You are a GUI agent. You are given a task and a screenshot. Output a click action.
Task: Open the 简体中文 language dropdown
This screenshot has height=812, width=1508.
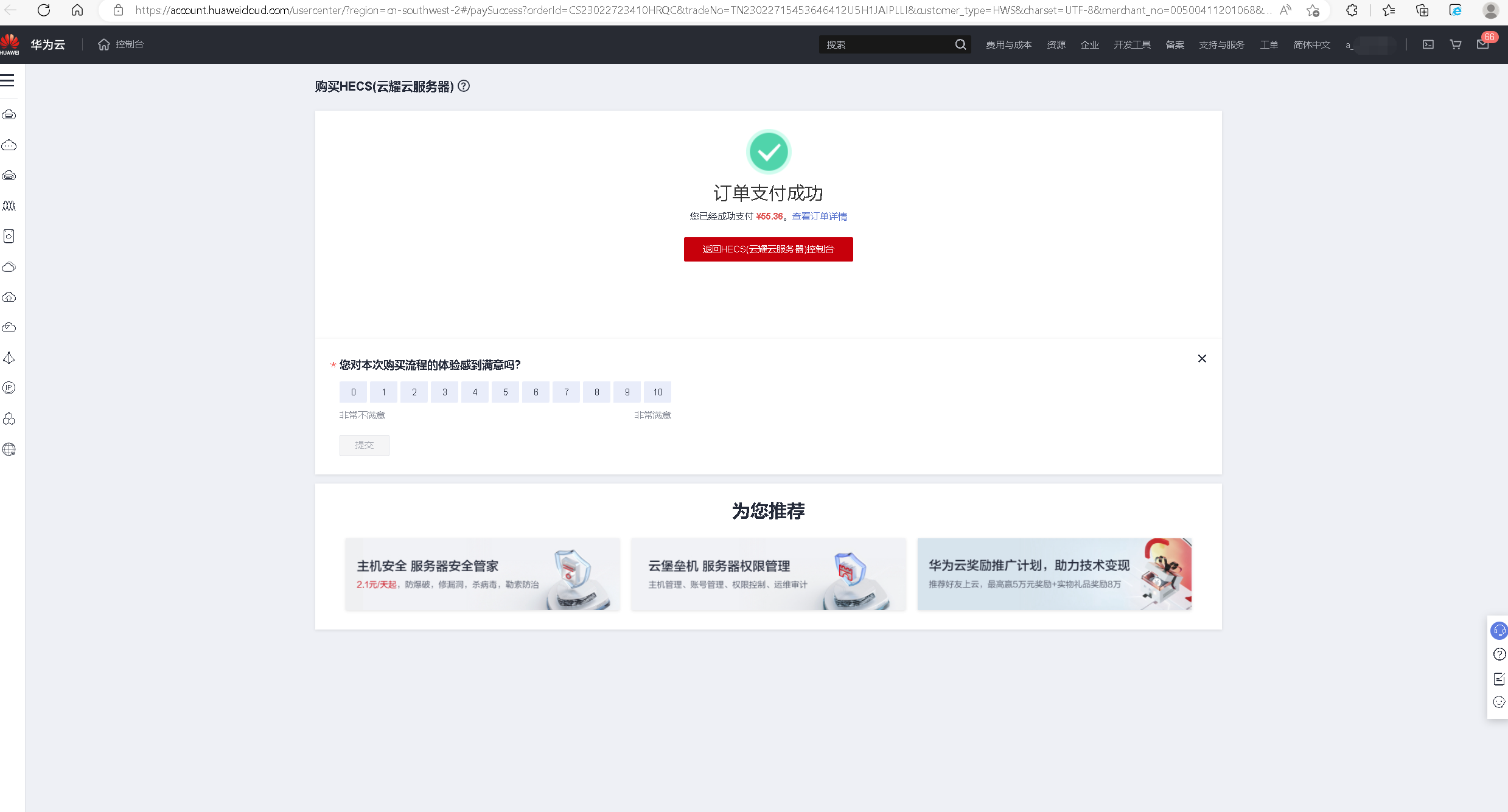1311,44
